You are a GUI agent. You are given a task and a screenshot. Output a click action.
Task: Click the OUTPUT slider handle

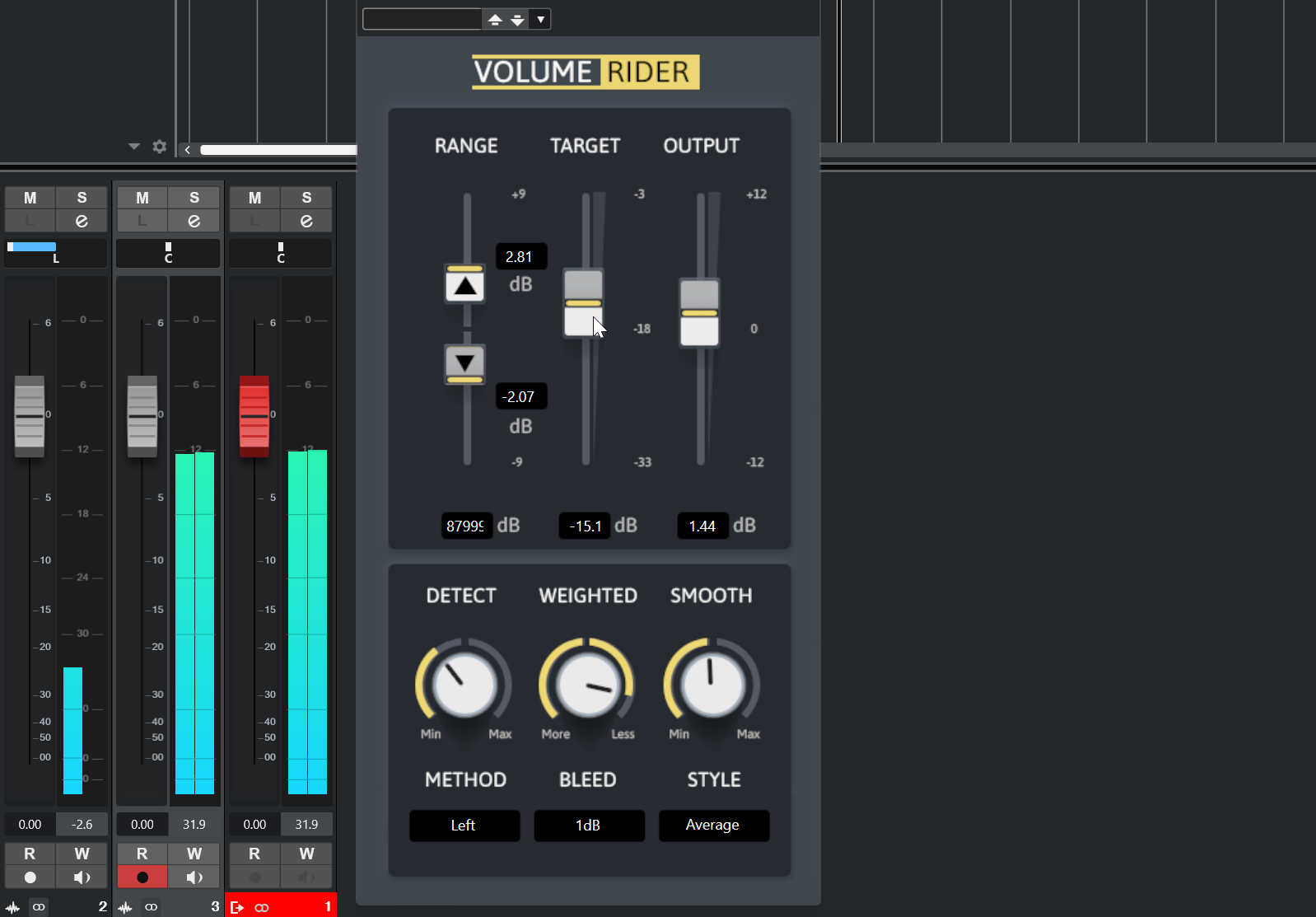click(699, 313)
